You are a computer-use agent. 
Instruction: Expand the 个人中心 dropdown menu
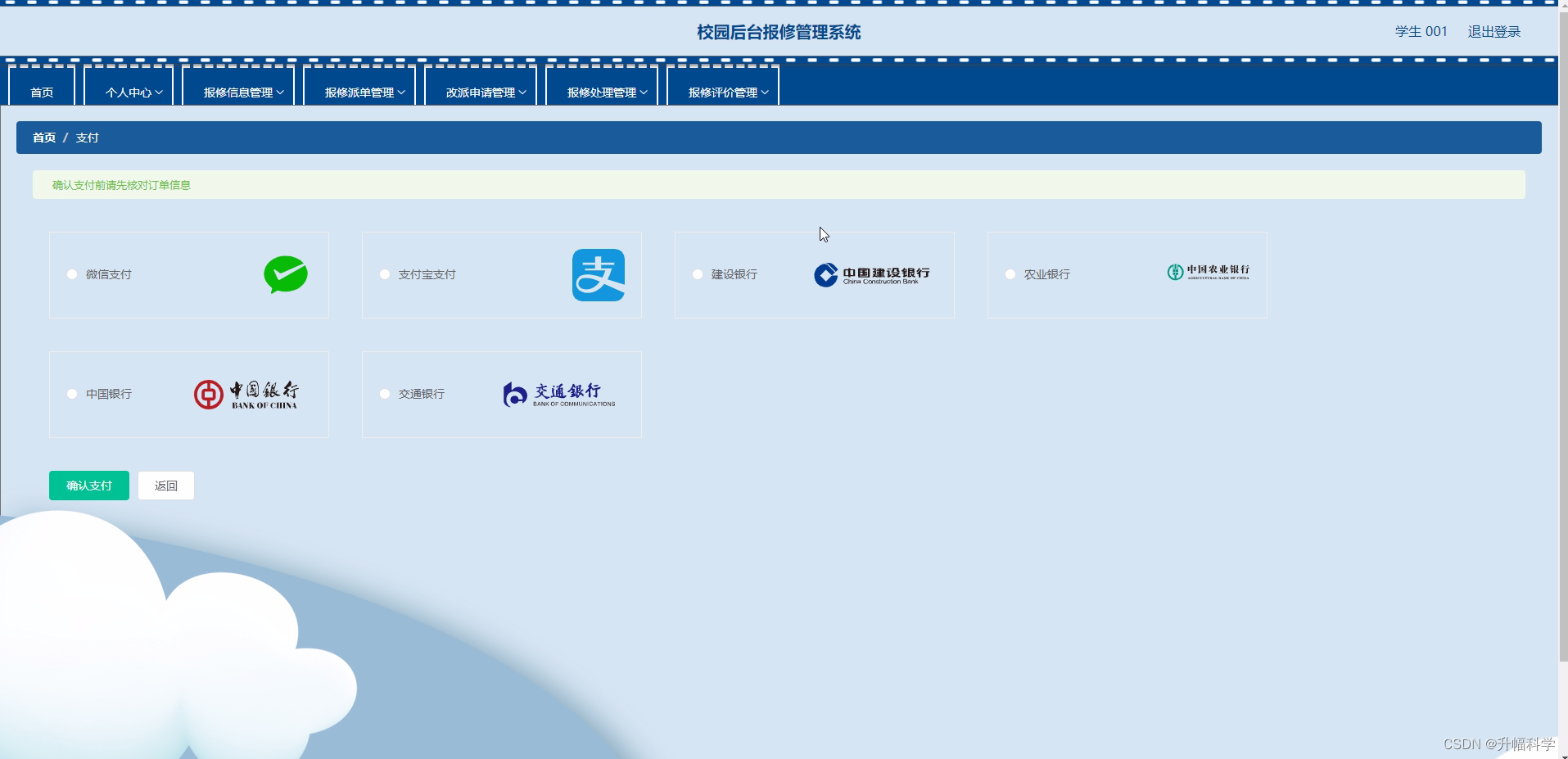pos(128,92)
